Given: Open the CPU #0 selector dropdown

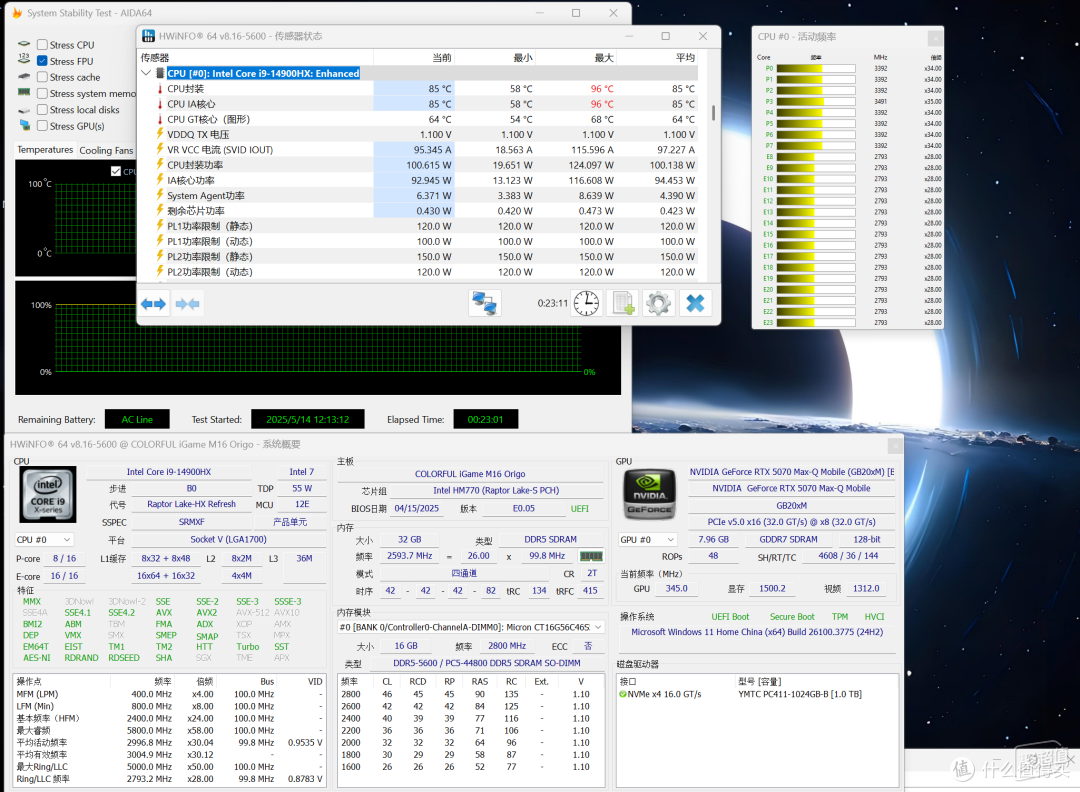Looking at the screenshot, I should point(44,540).
